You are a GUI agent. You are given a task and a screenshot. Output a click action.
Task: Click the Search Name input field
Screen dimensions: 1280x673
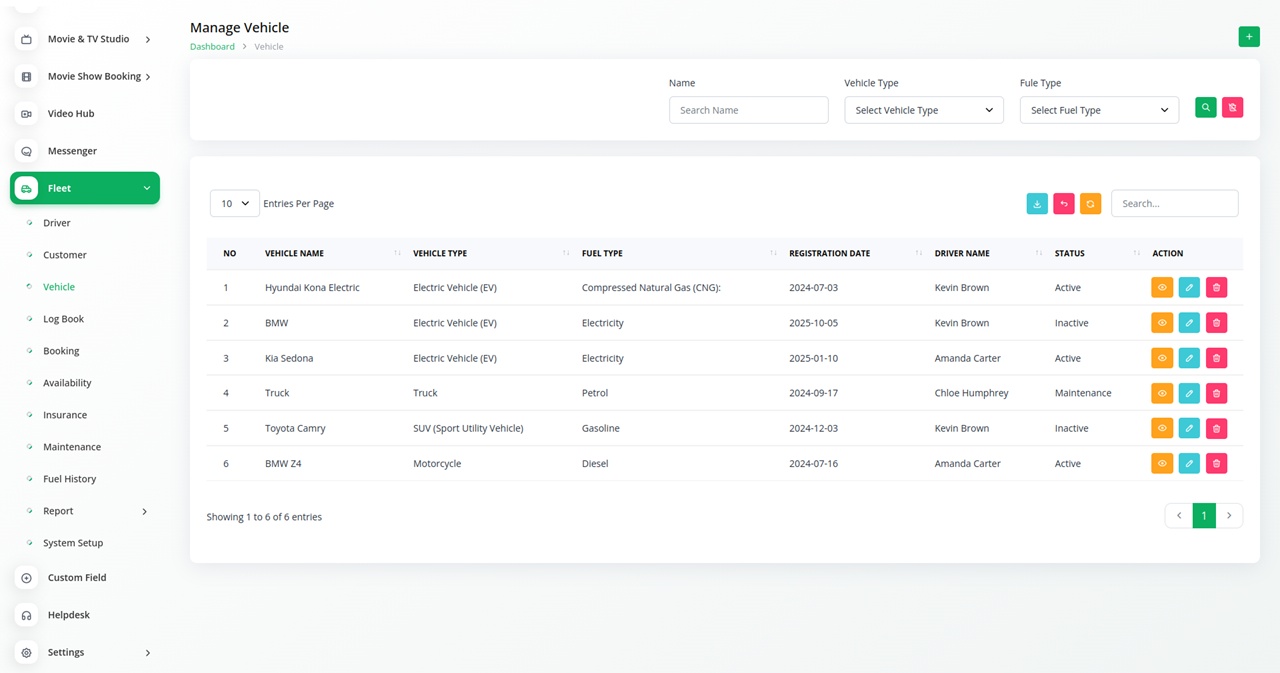coord(748,110)
